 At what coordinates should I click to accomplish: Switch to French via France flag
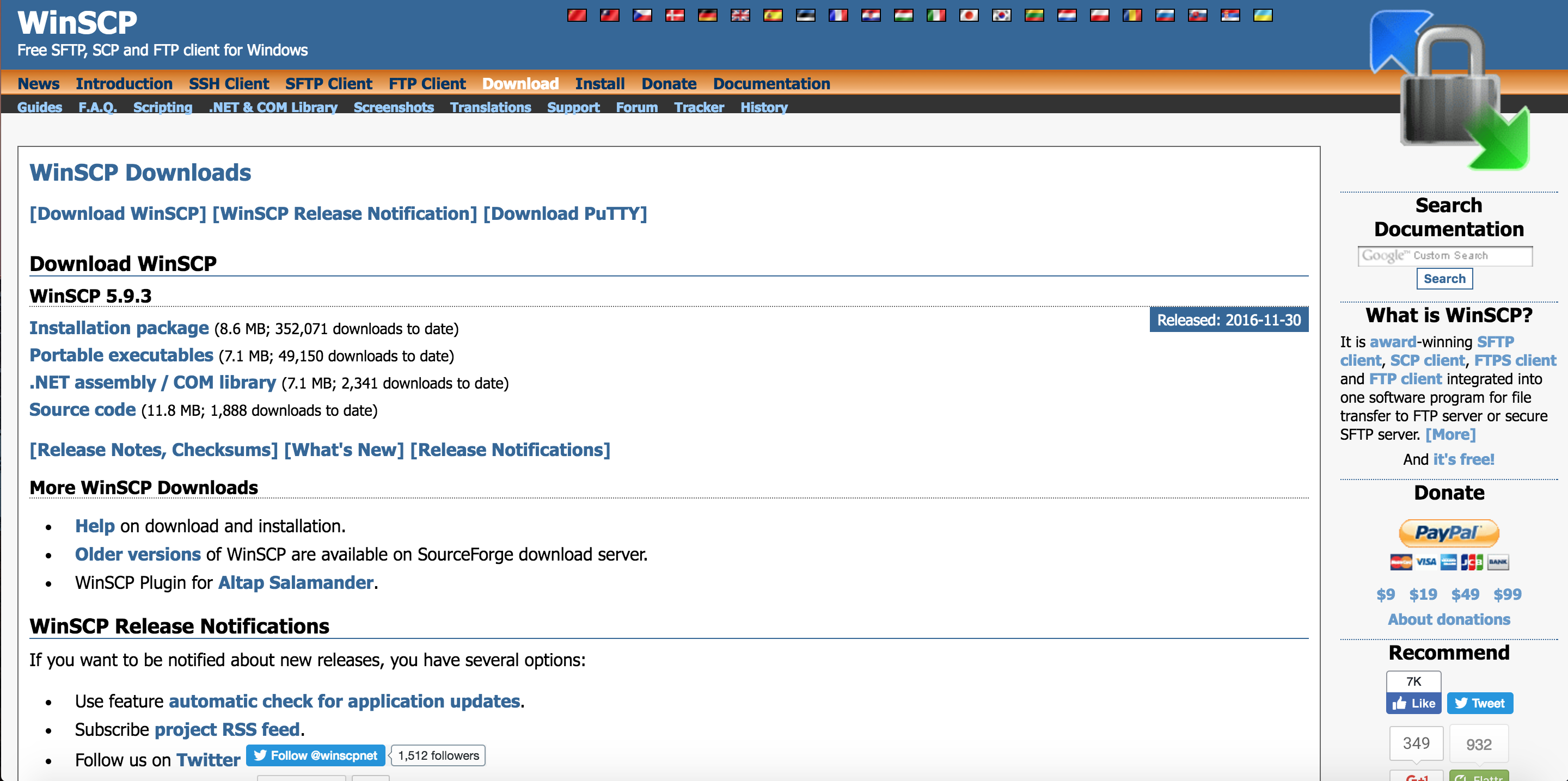coord(838,15)
